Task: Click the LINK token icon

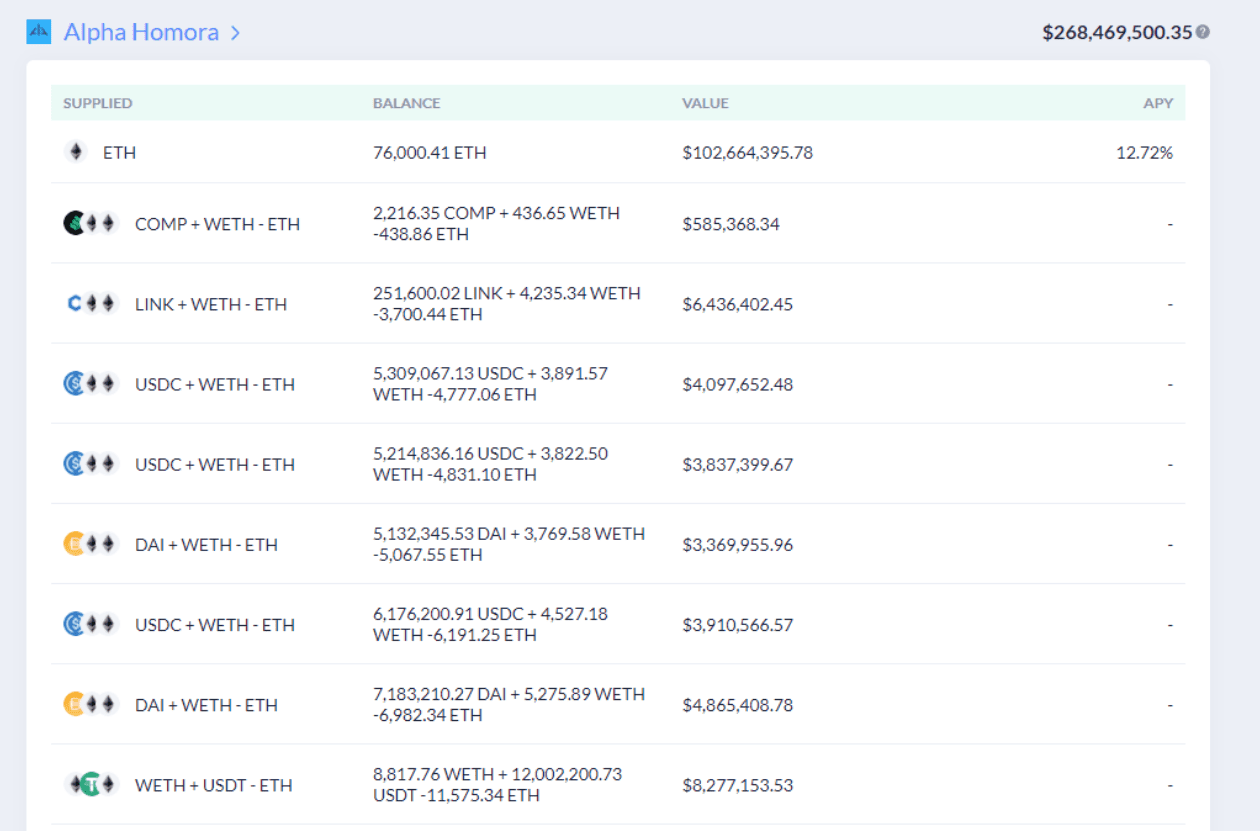Action: click(74, 303)
